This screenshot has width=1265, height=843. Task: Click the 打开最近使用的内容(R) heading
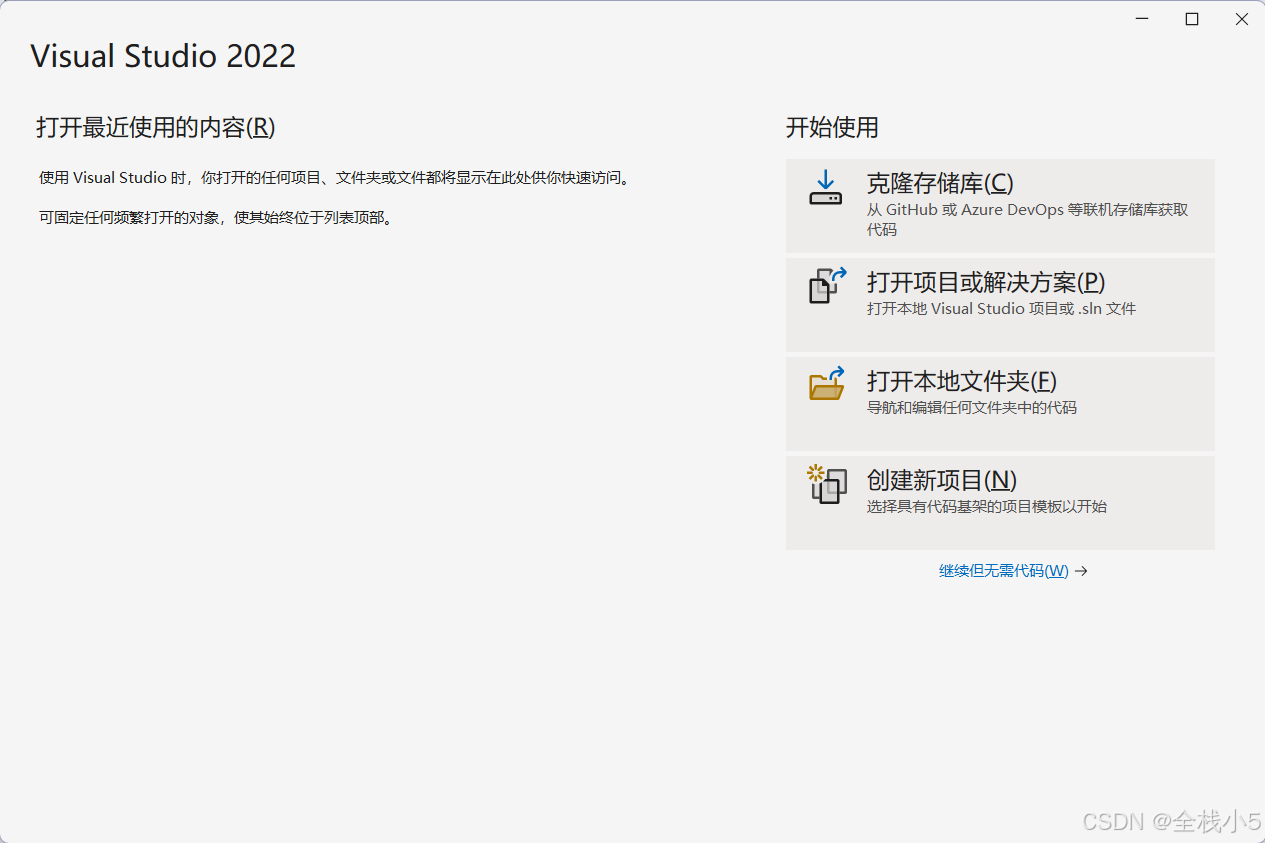(156, 128)
